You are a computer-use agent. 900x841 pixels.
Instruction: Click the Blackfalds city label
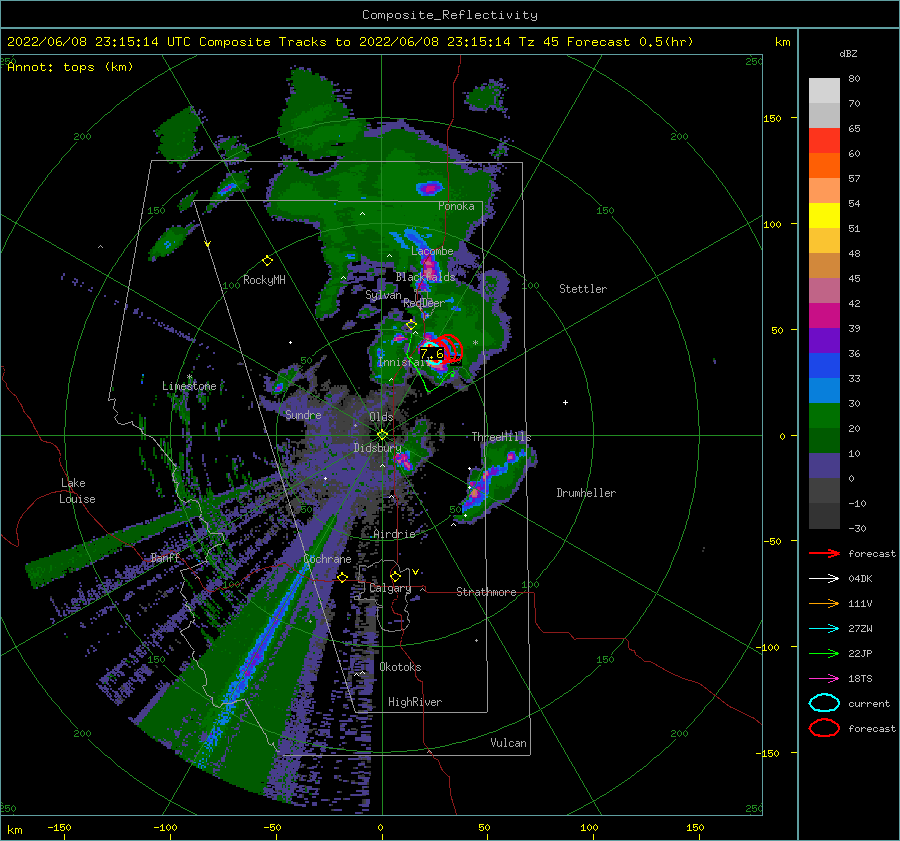pyautogui.click(x=425, y=277)
